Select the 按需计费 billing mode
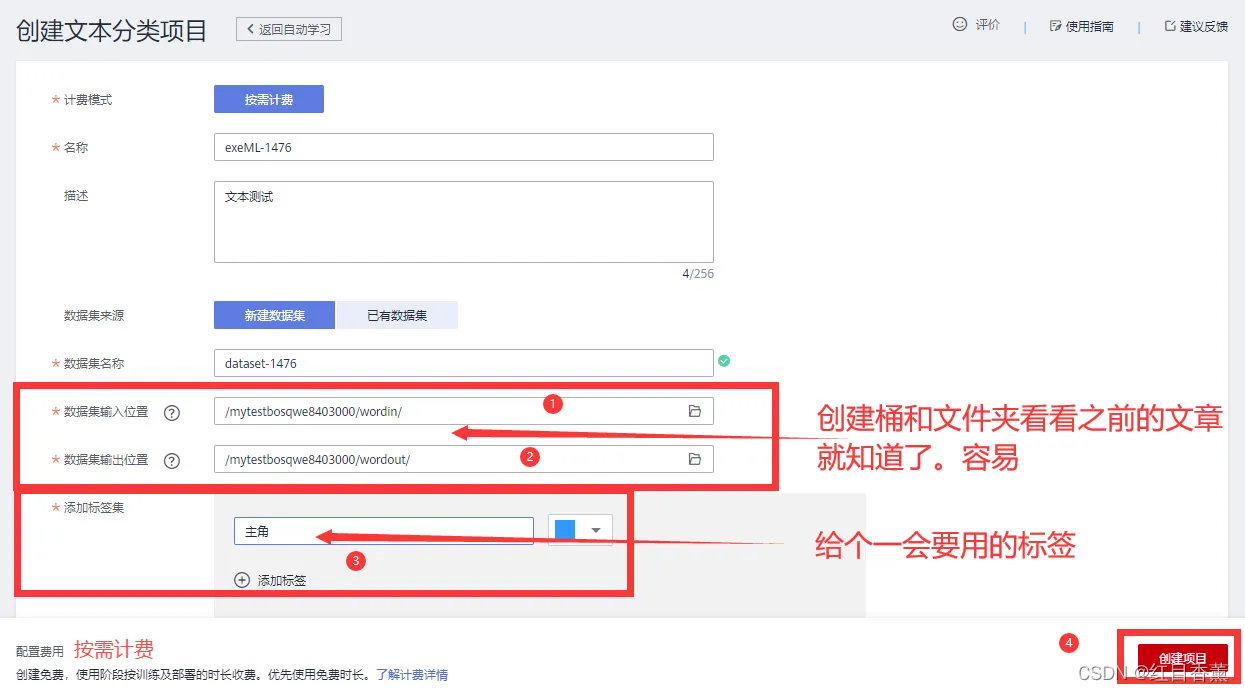This screenshot has height=692, width=1245. pyautogui.click(x=269, y=100)
